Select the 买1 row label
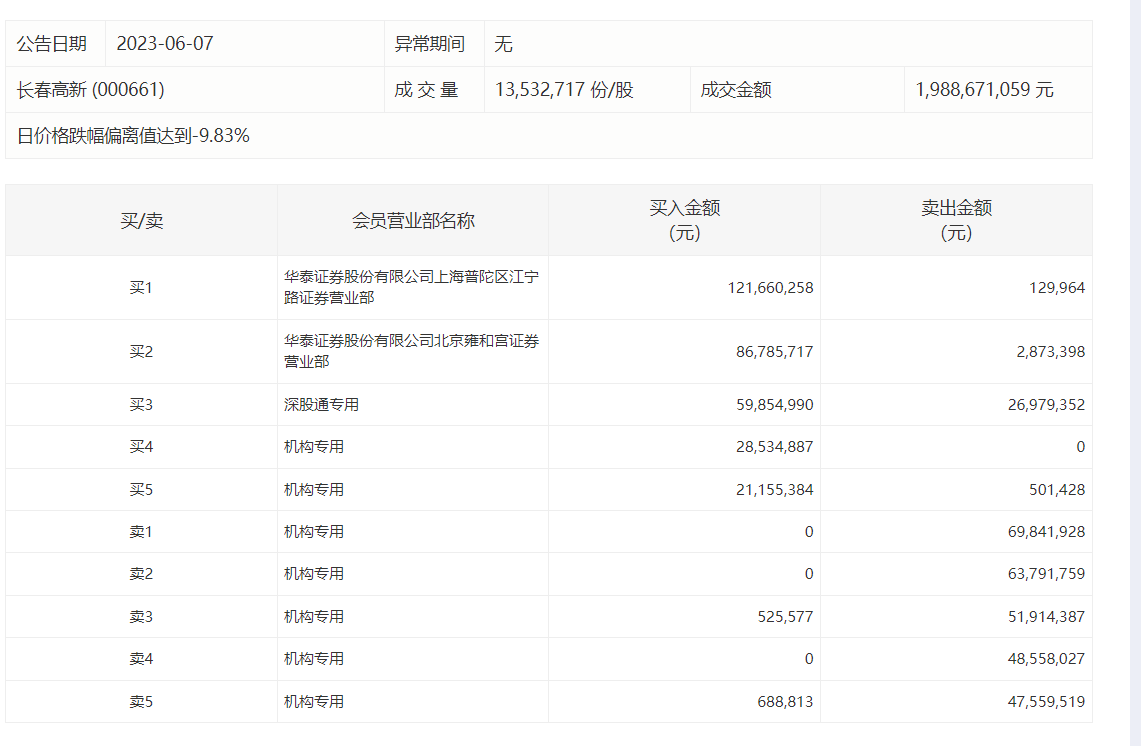 141,287
